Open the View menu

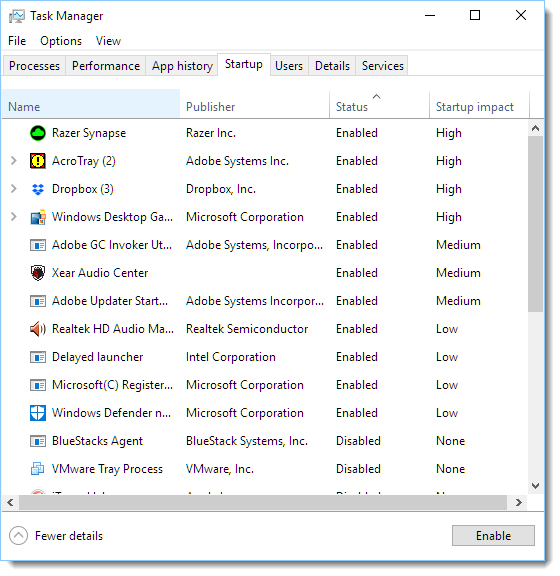tap(108, 41)
